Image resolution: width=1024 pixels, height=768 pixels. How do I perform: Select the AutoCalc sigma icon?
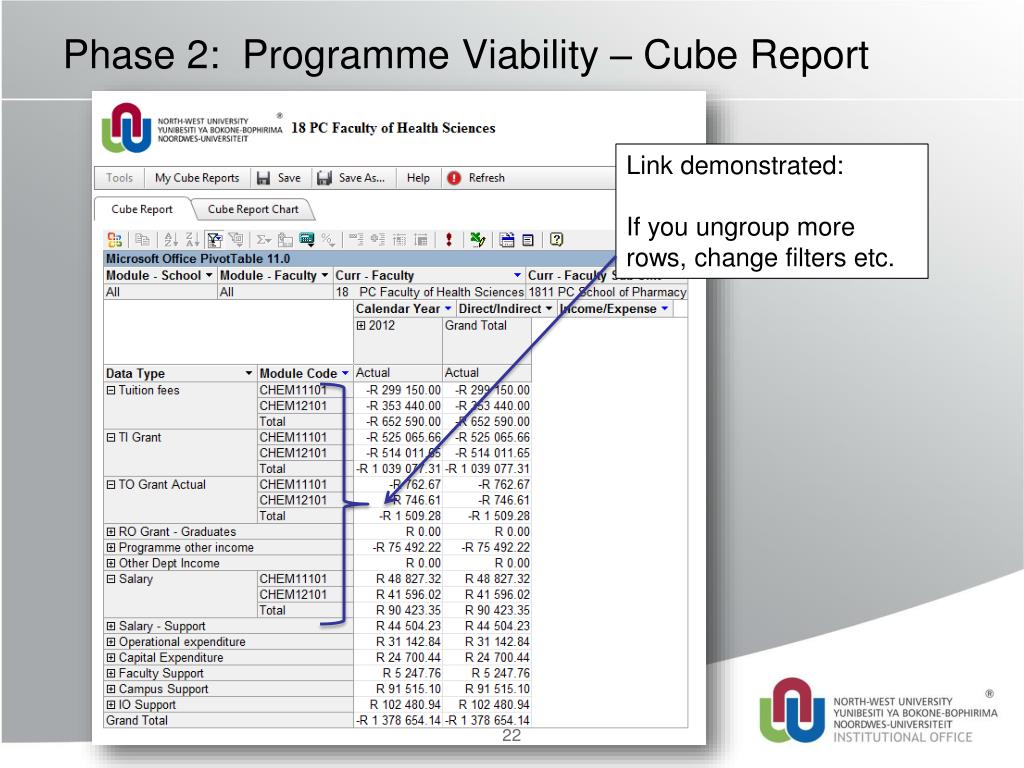[x=265, y=239]
